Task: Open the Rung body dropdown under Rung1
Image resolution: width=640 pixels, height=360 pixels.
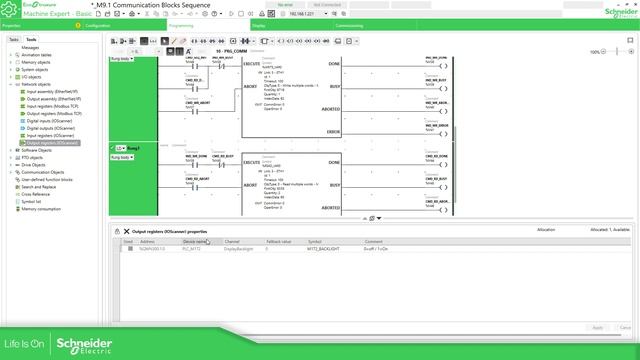Action: 122,157
